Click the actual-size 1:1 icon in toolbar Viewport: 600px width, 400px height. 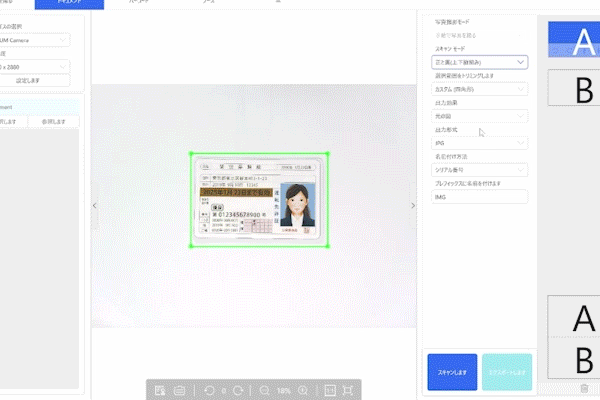tap(328, 389)
